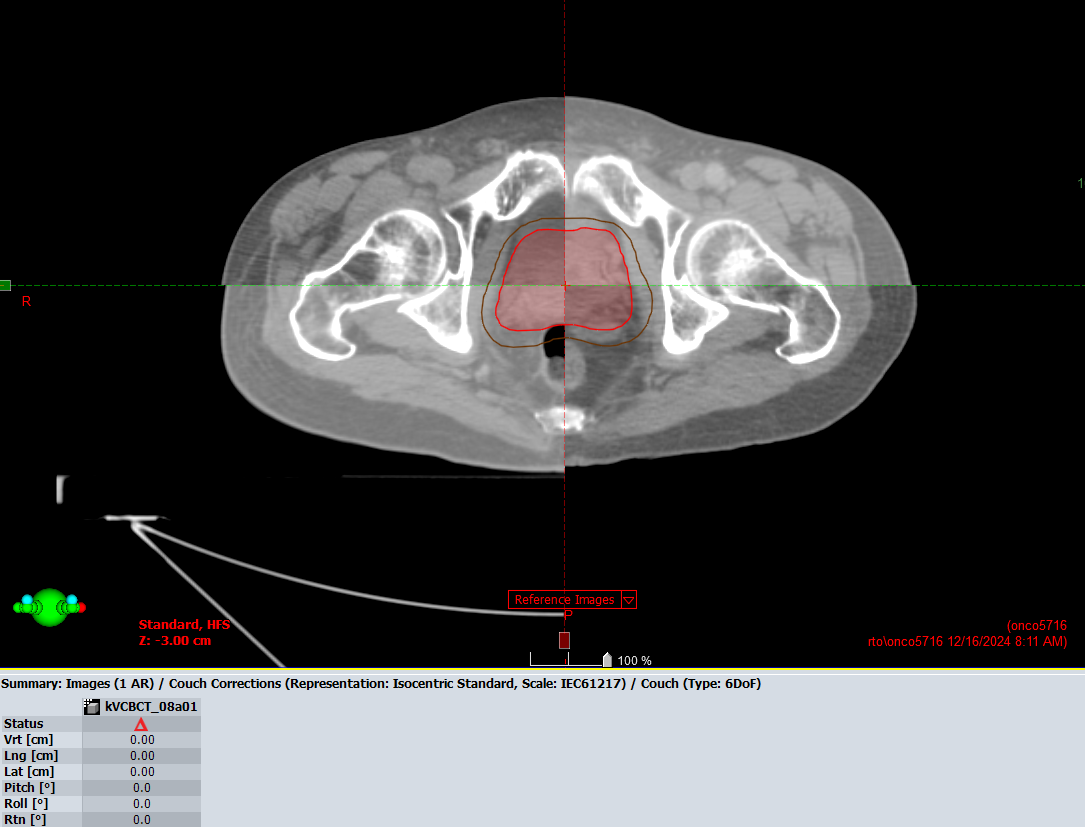Click the Reference Images label box
Image resolution: width=1085 pixels, height=827 pixels.
pyautogui.click(x=565, y=600)
